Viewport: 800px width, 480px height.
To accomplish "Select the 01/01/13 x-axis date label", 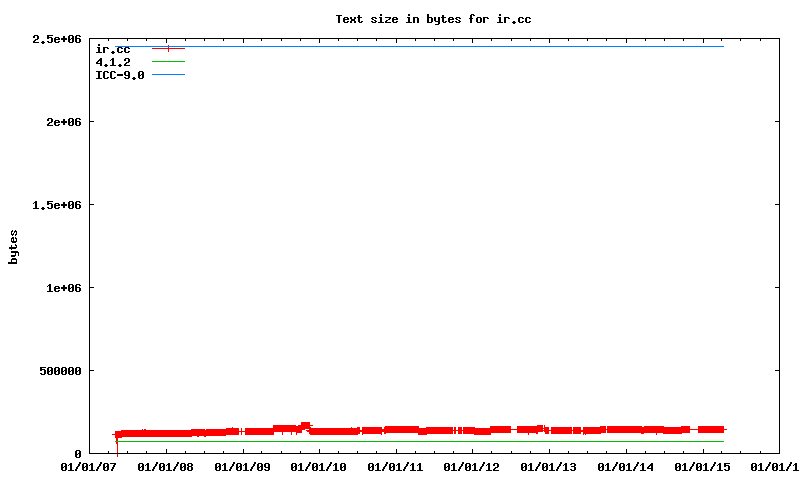I will (x=549, y=466).
